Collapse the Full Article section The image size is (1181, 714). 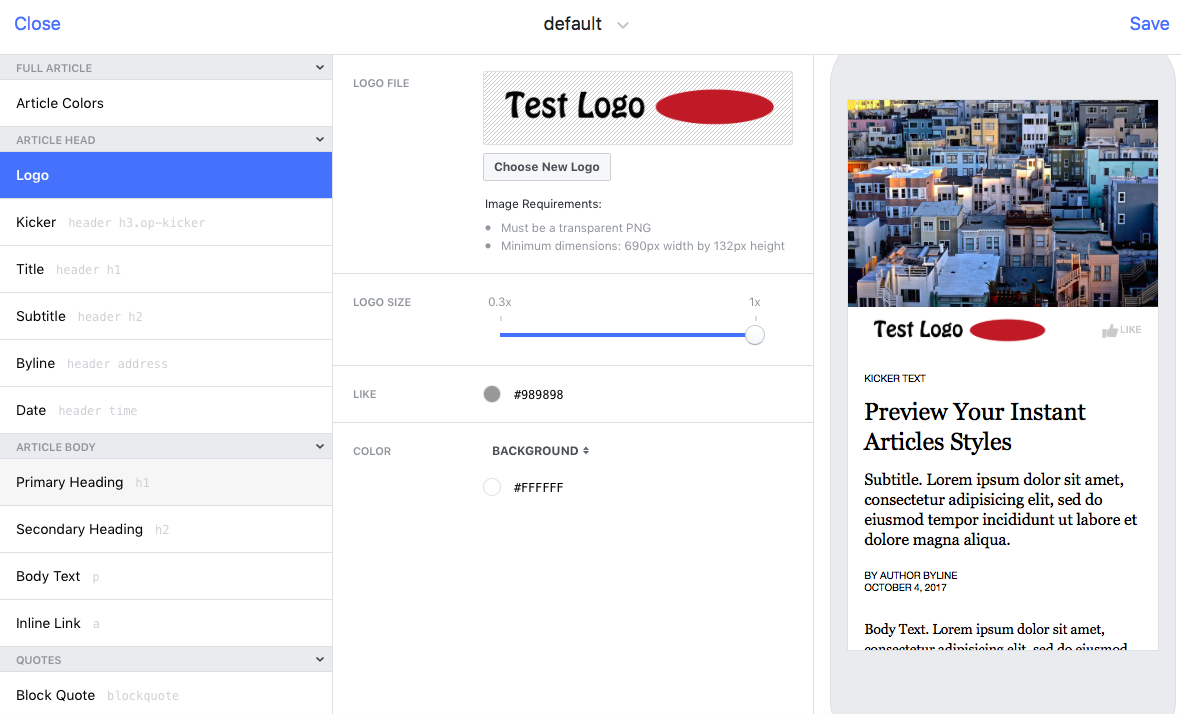(x=320, y=68)
